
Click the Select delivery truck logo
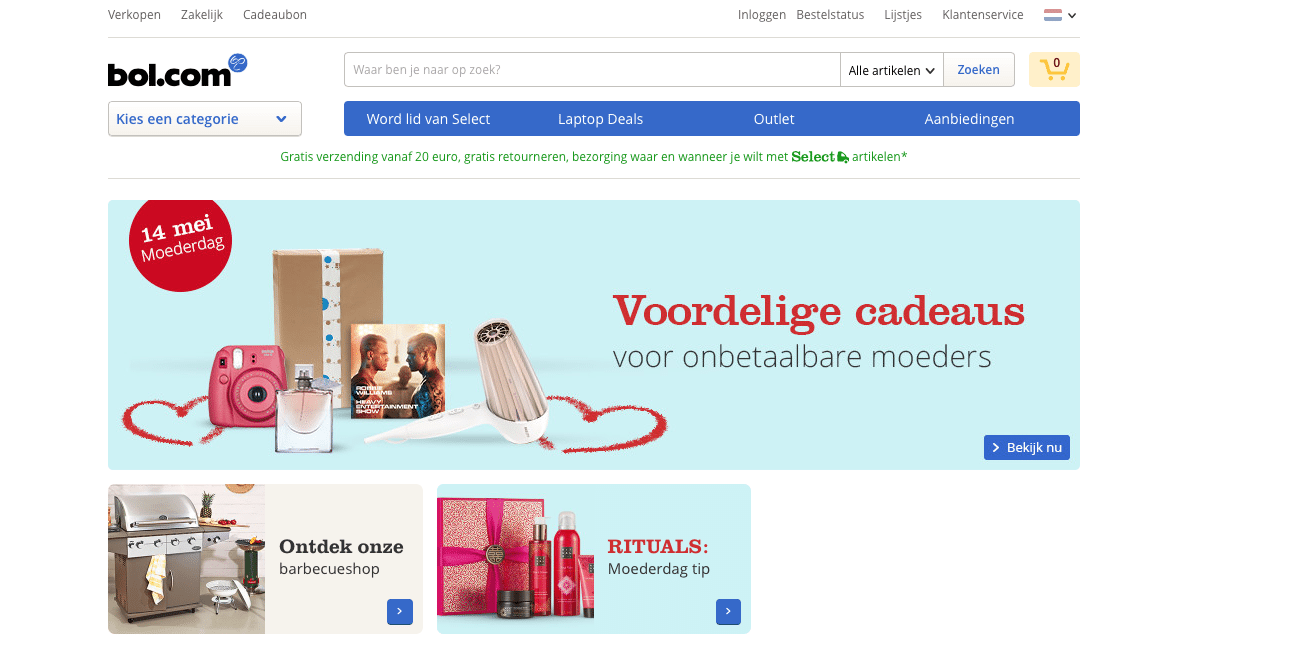820,157
